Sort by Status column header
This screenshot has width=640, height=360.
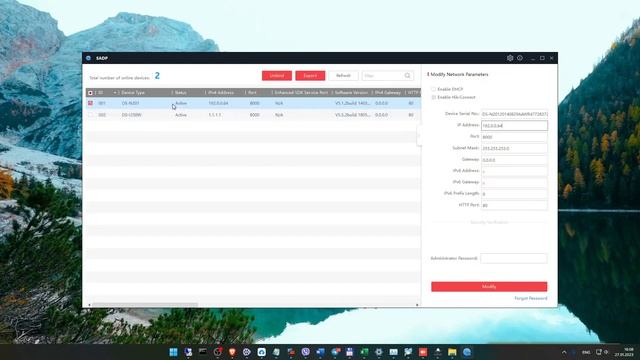189,93
